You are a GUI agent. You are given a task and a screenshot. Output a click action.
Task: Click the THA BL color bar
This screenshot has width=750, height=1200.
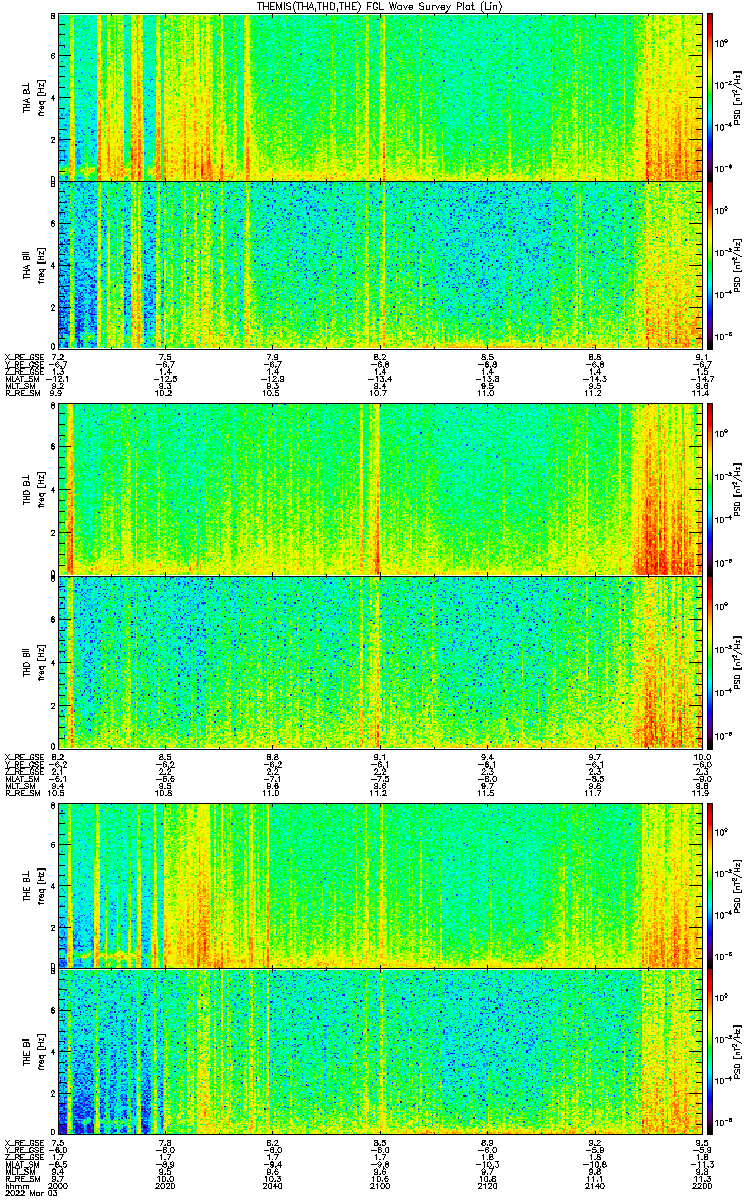(710, 96)
